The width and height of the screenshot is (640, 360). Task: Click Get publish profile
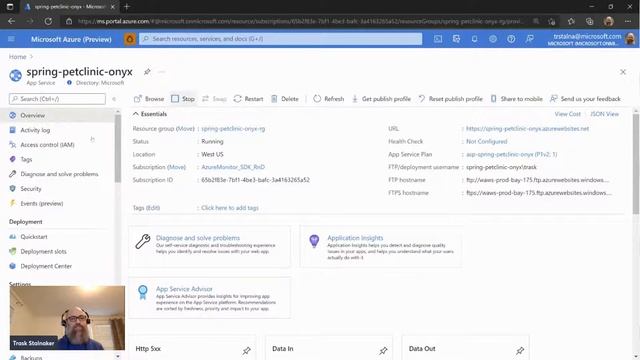point(381,99)
